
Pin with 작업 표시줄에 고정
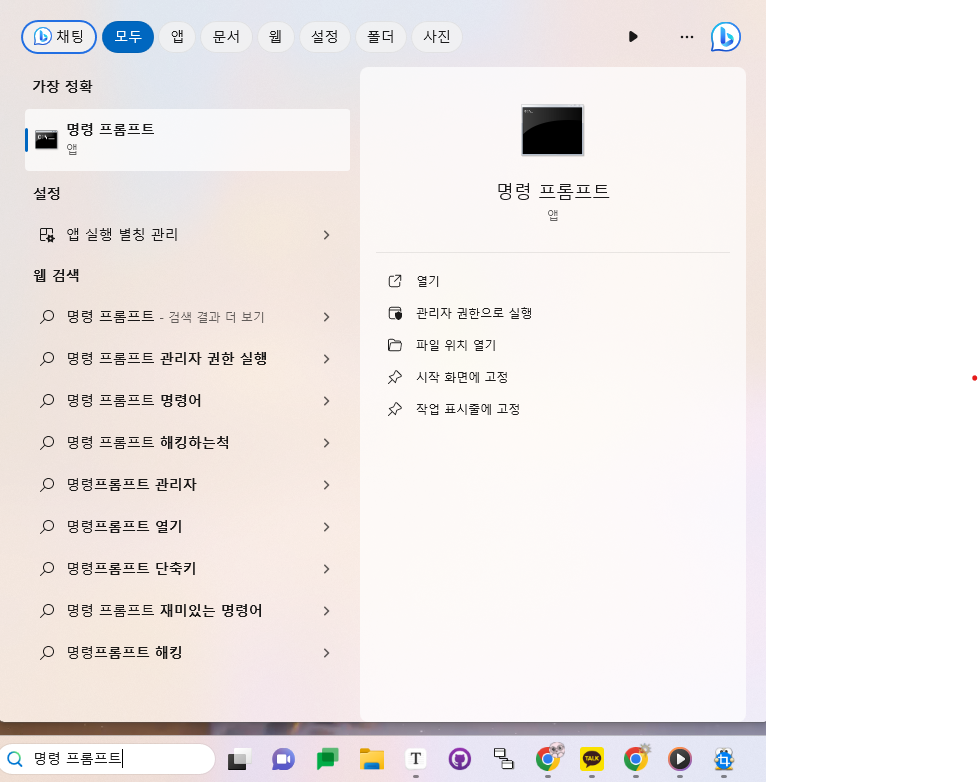click(468, 409)
